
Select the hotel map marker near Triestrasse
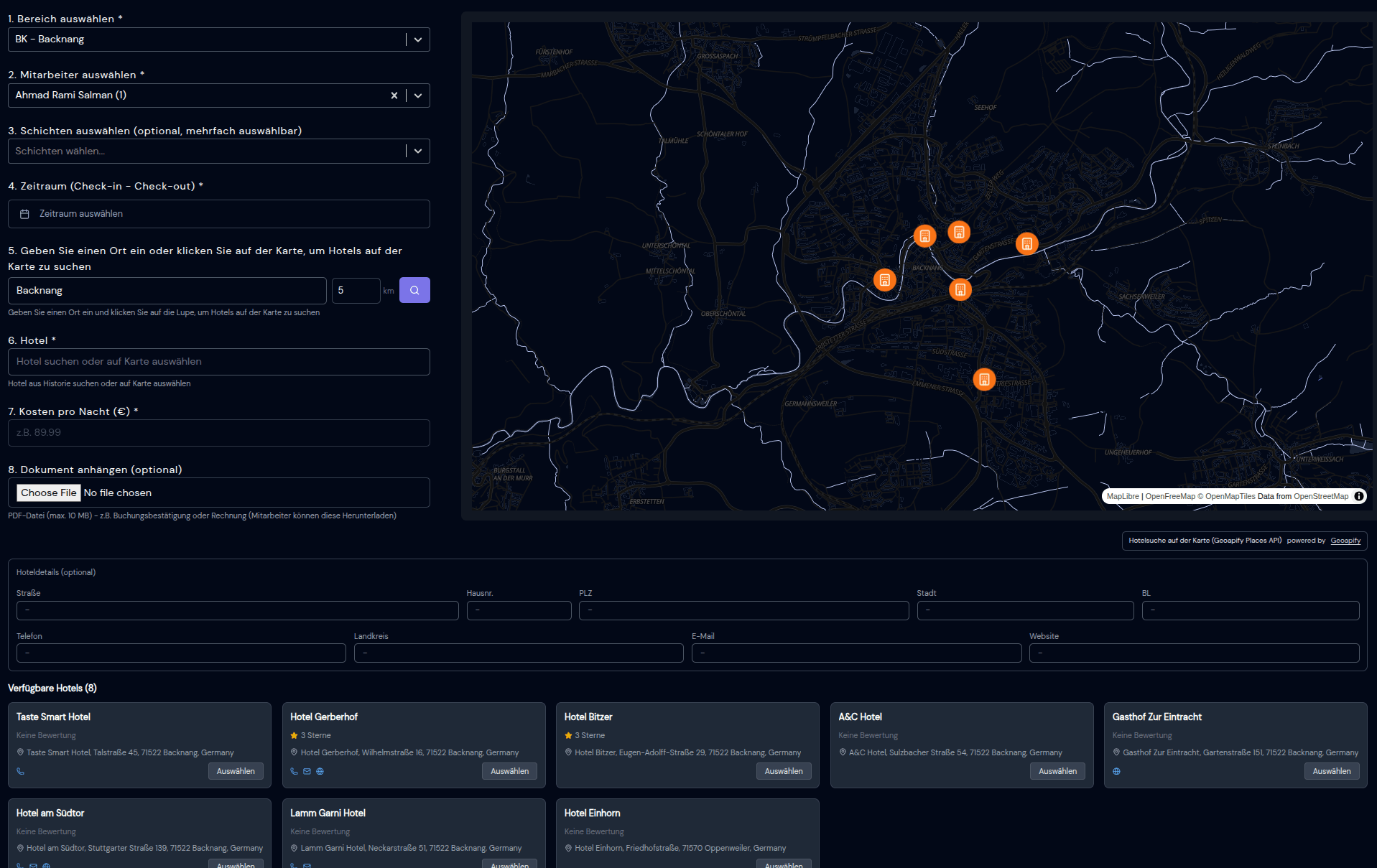pyautogui.click(x=984, y=379)
